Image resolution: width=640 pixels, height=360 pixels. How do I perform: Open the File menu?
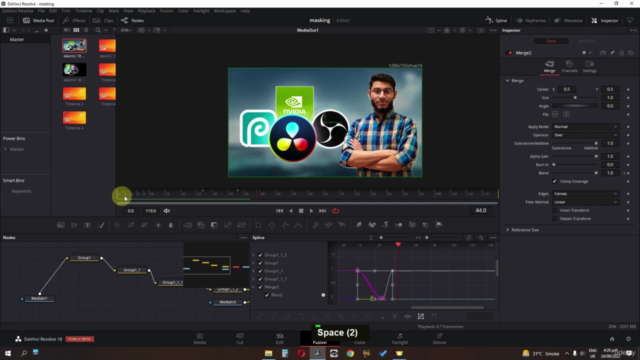point(41,11)
